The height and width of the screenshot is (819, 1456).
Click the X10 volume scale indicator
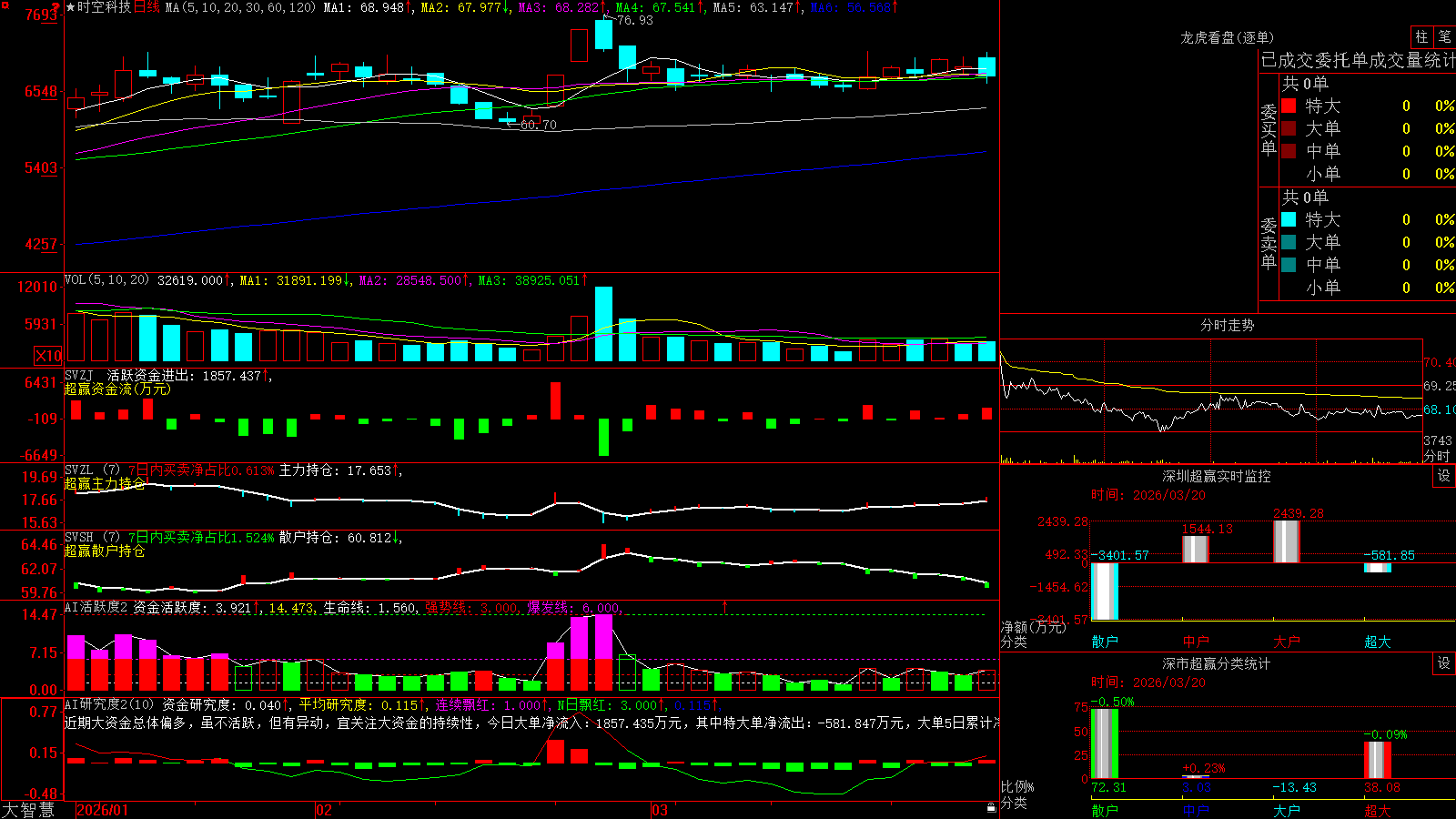48,356
